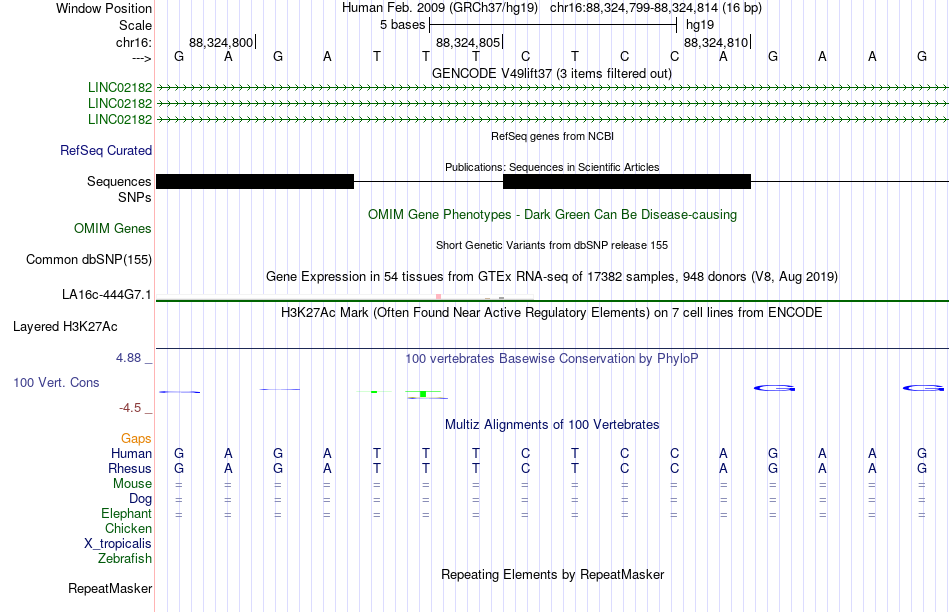
Task: Select the second LINC02182 gene label
Action: pos(120,103)
